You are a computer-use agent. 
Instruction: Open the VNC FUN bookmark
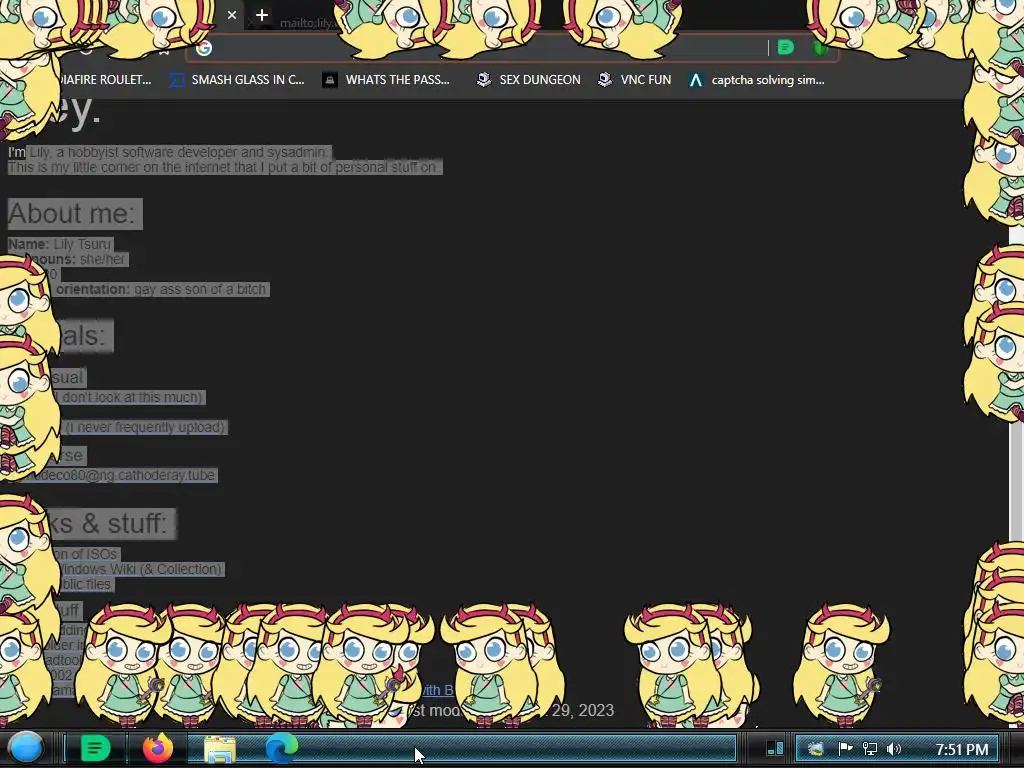pyautogui.click(x=634, y=80)
